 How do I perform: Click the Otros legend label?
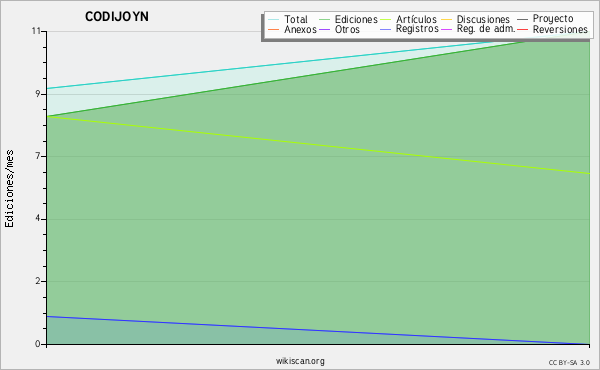click(347, 29)
